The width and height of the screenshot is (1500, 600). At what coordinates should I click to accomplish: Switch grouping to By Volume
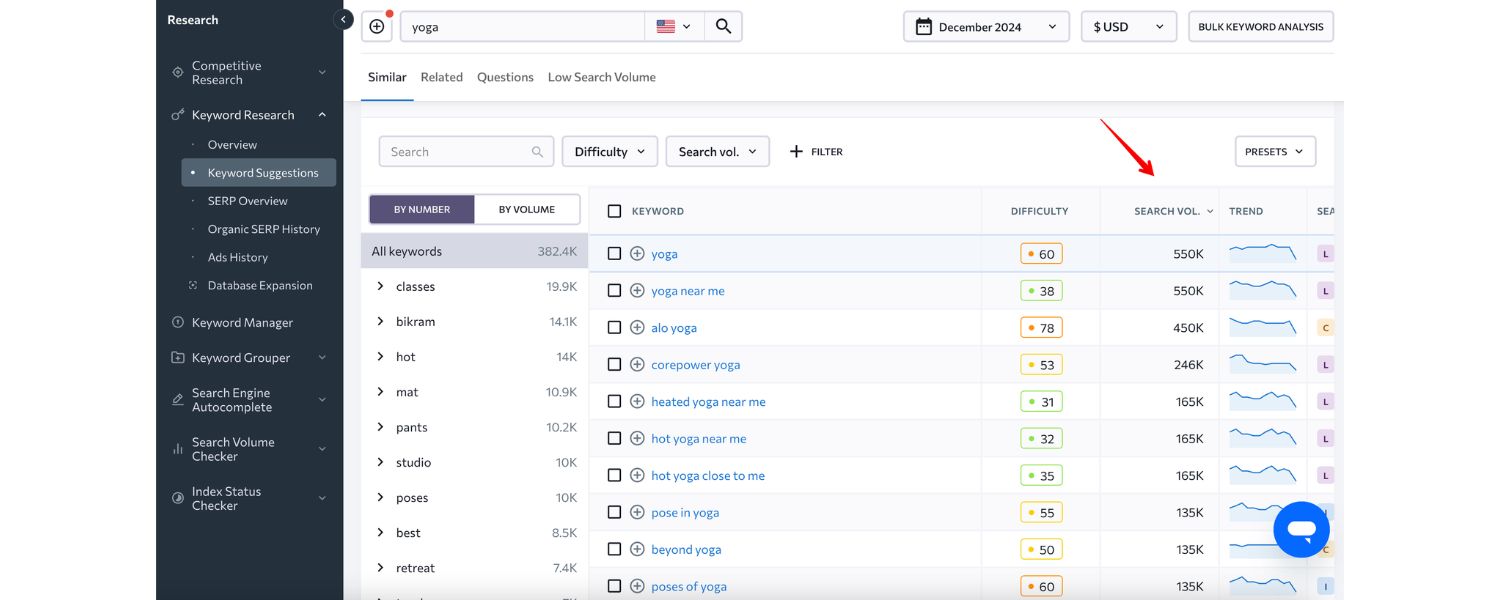coord(526,209)
